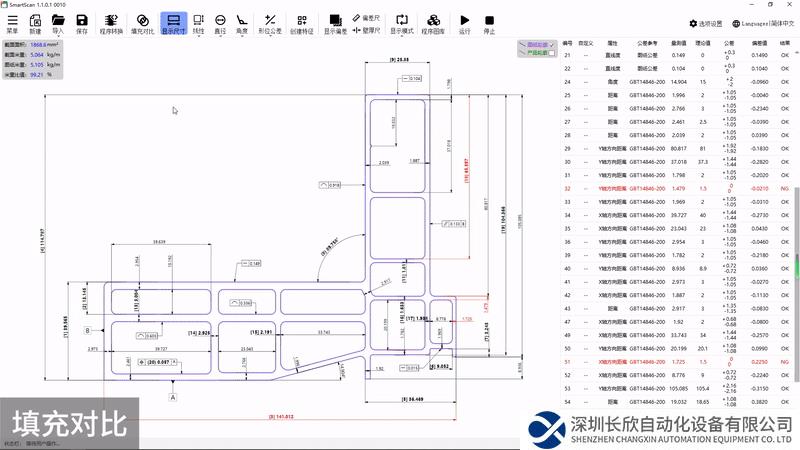Expand the 显示模式 display mode dropdown

[x=401, y=21]
